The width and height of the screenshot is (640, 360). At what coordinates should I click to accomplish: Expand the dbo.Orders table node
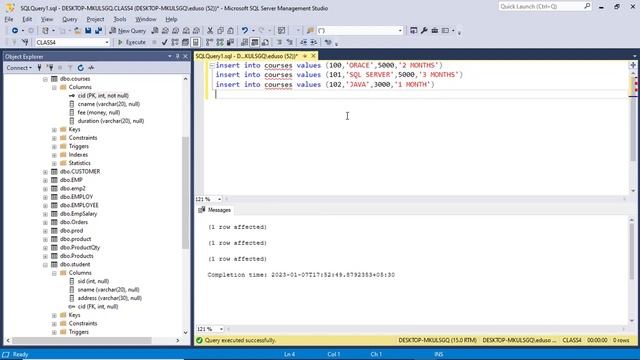45,222
